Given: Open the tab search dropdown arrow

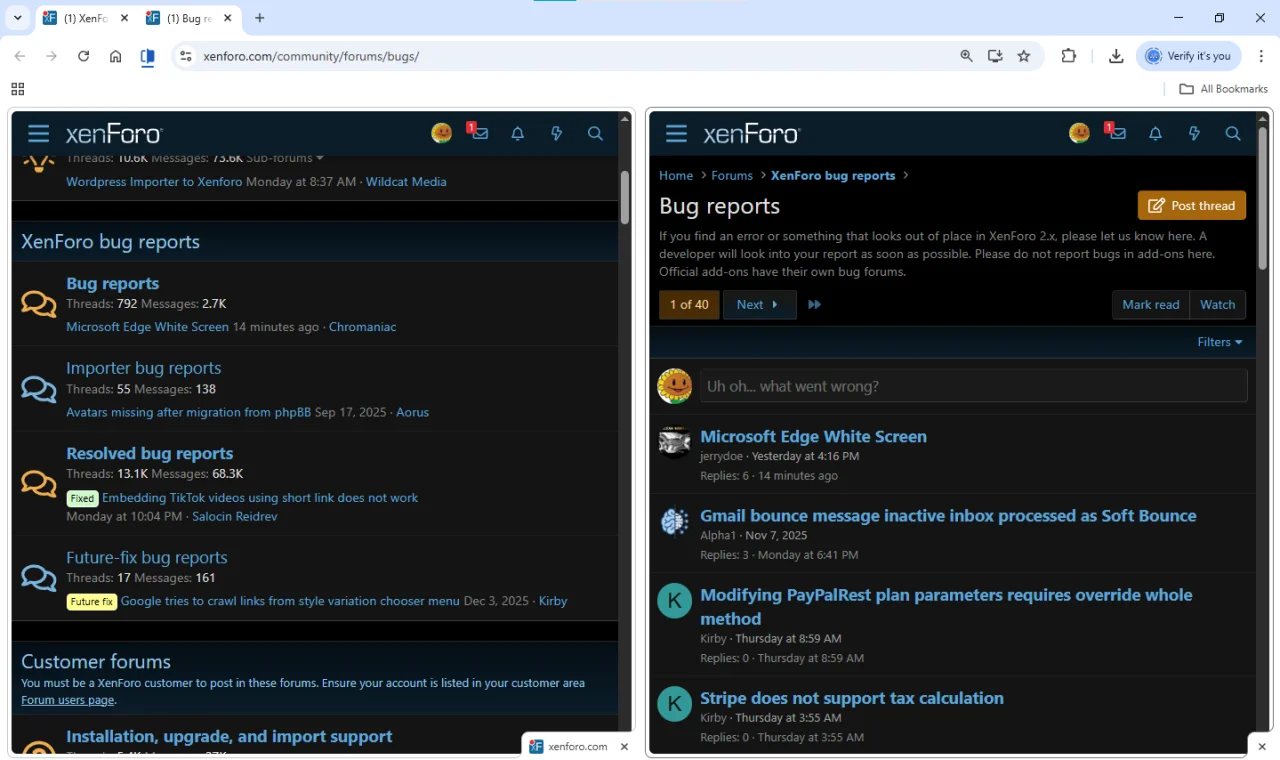Looking at the screenshot, I should tap(18, 18).
